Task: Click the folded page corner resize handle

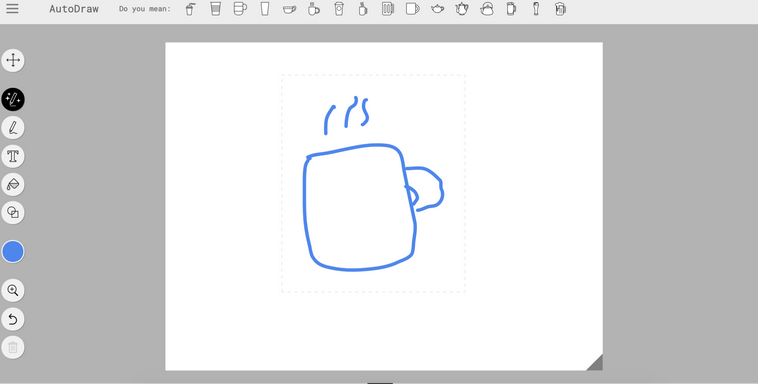Action: click(596, 364)
